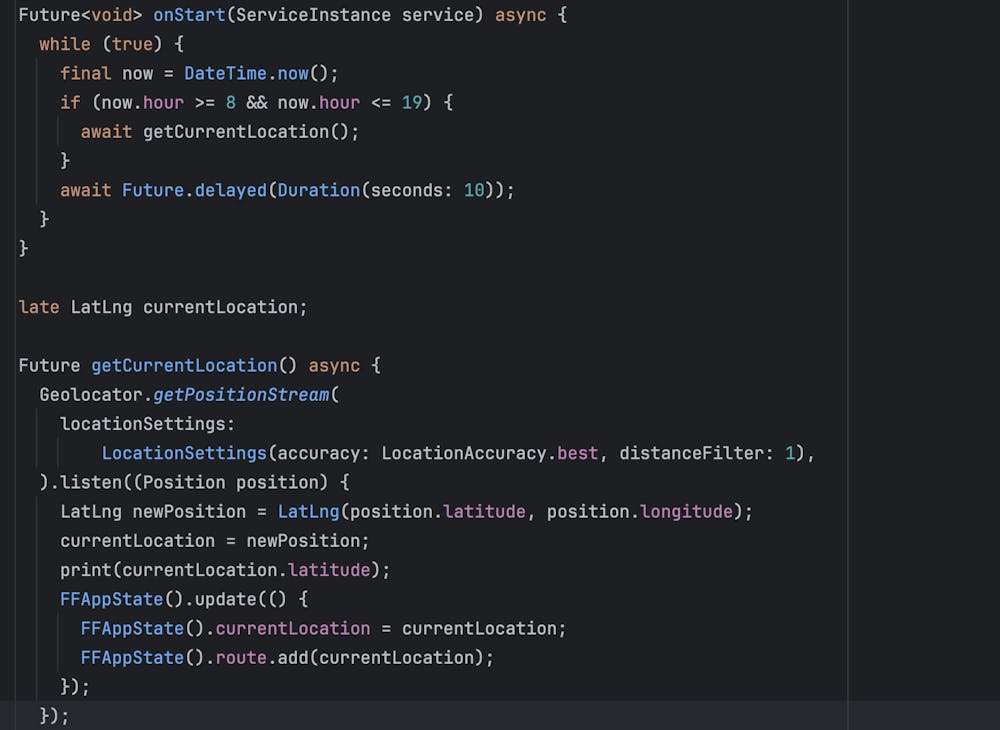Click 'distanceFilter: 1' argument

click(x=707, y=453)
